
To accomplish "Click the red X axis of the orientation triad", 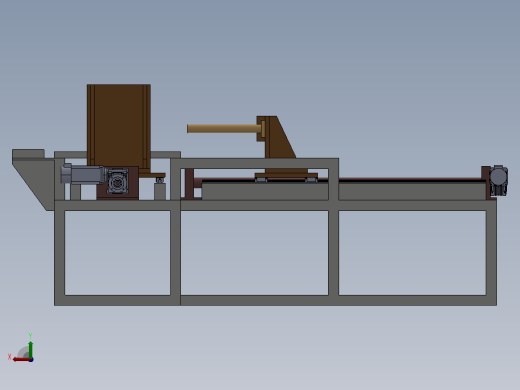I will [x=22, y=360].
